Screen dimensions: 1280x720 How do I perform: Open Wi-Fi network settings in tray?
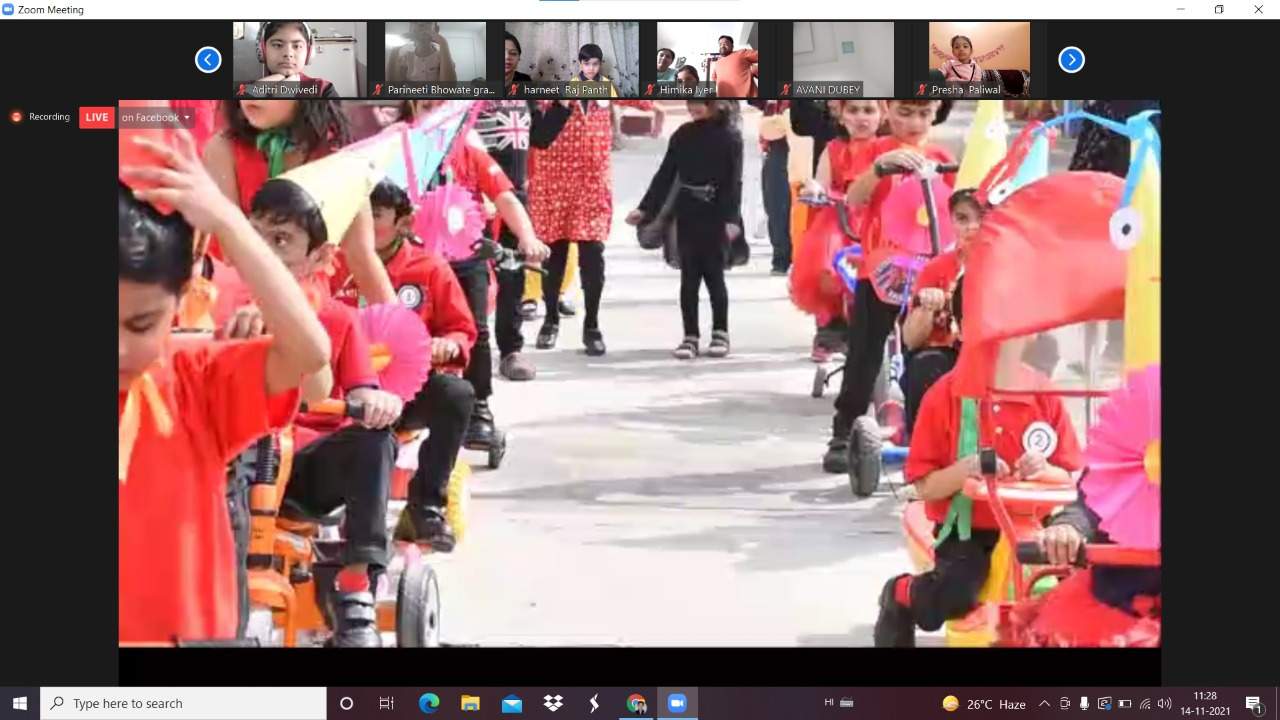tap(1145, 704)
